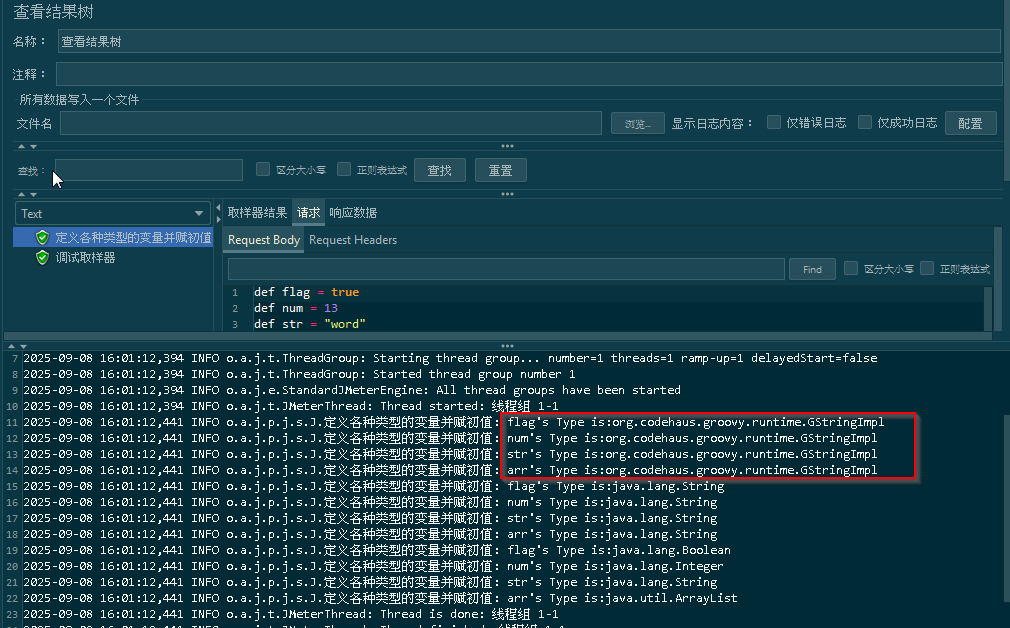The image size is (1010, 628).
Task: Switch to 取样器结果 tab
Action: (x=257, y=213)
